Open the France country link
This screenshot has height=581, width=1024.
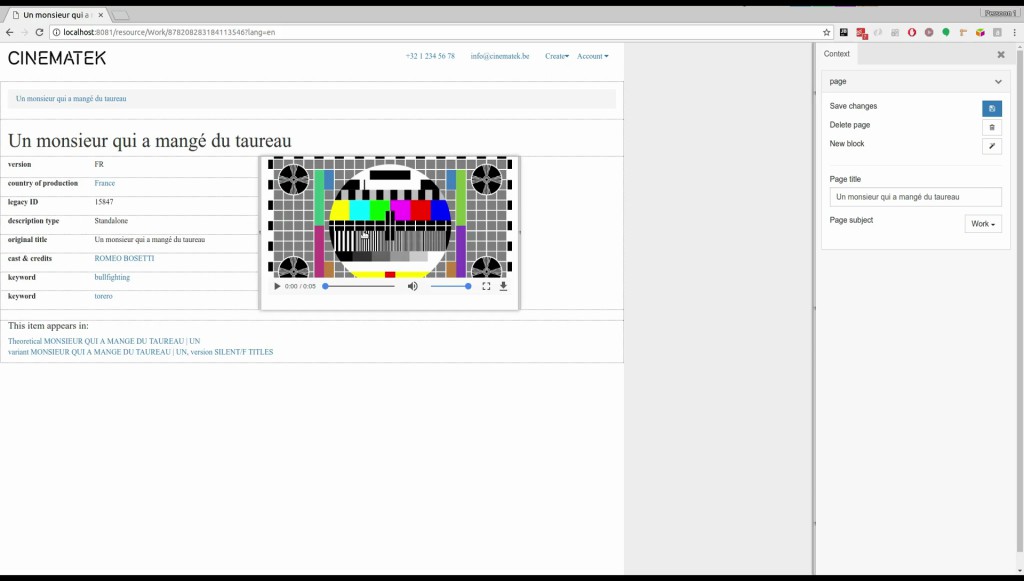pos(104,183)
